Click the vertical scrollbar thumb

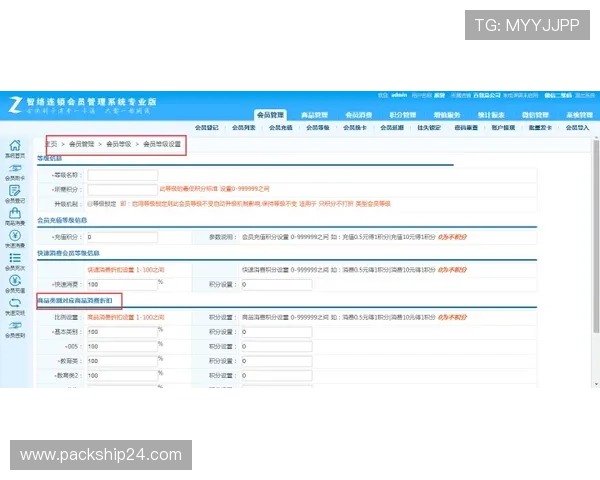[596, 236]
